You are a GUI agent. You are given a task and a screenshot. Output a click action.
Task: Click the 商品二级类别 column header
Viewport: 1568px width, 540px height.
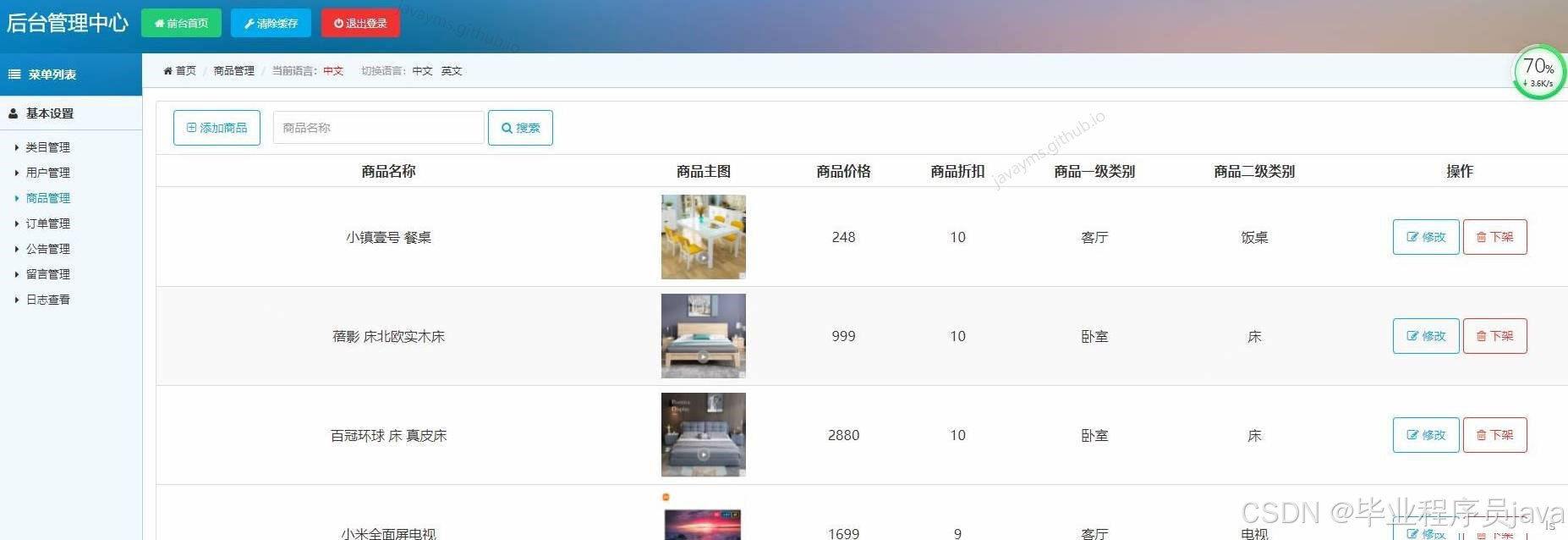[x=1254, y=171]
